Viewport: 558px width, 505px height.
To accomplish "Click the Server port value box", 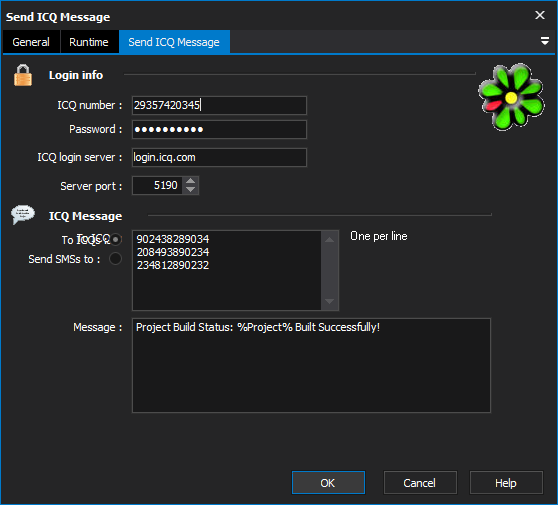I will click(x=158, y=185).
